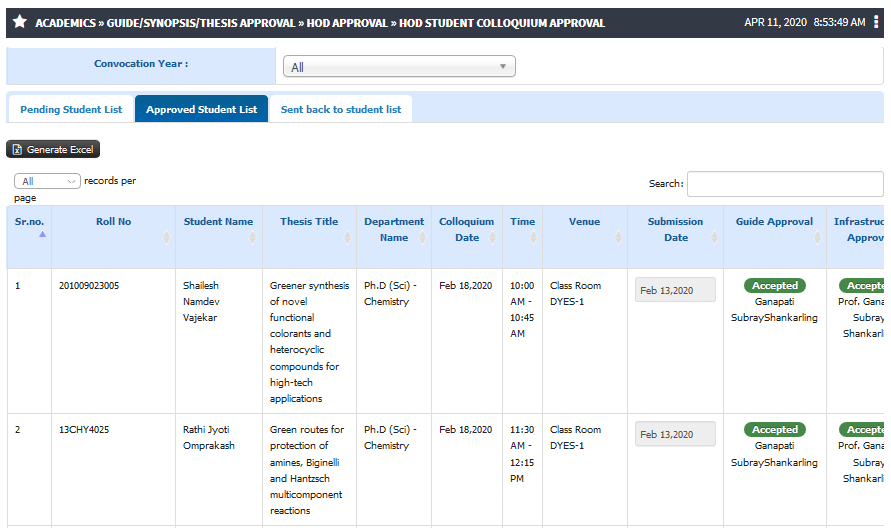Click venue Class Room DYES-1 in row 2
The width and height of the screenshot is (891, 528).
(575, 438)
